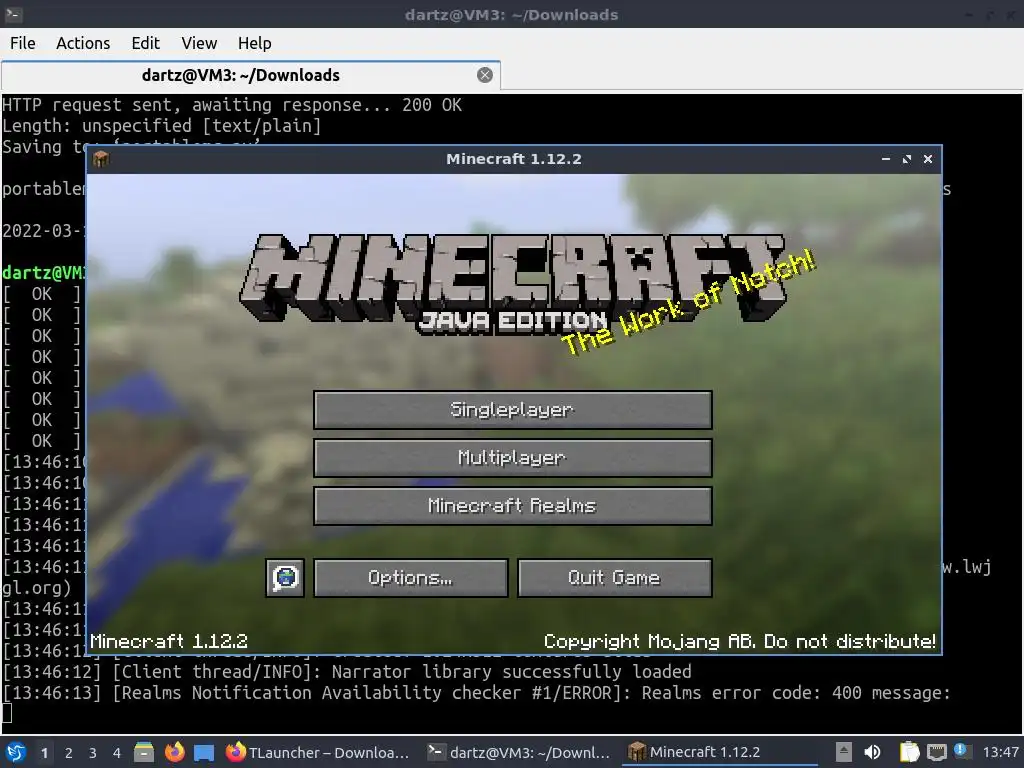Viewport: 1024px width, 768px height.
Task: Click Copyright Mojang AB text
Action: click(740, 641)
